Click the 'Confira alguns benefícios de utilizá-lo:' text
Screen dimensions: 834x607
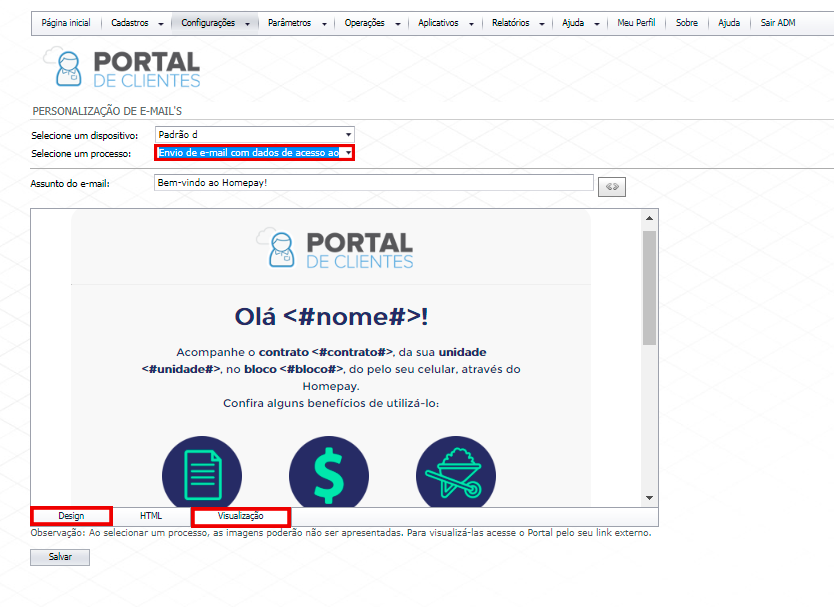331,403
